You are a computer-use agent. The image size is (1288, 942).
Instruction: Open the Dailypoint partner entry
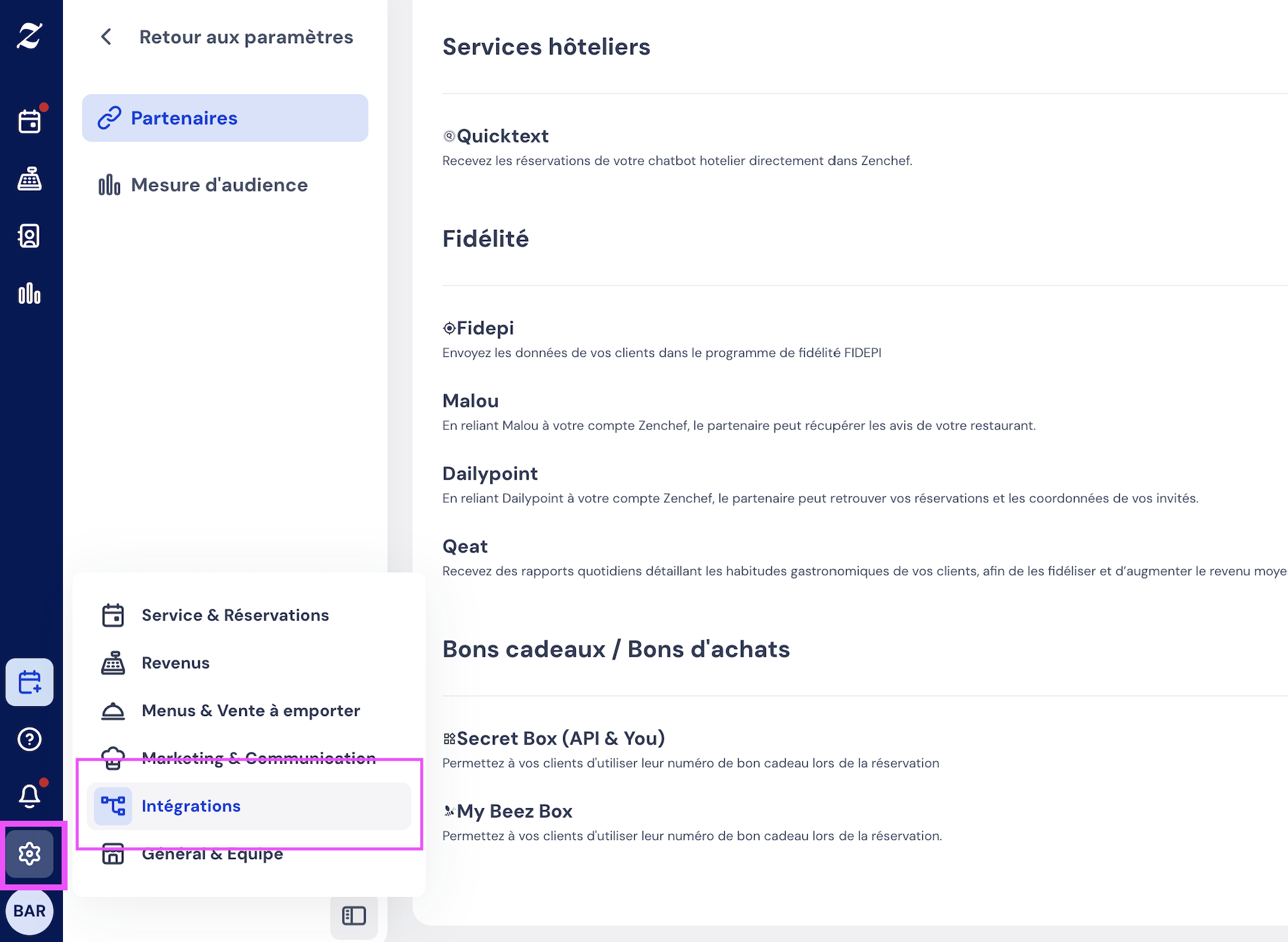click(x=490, y=474)
